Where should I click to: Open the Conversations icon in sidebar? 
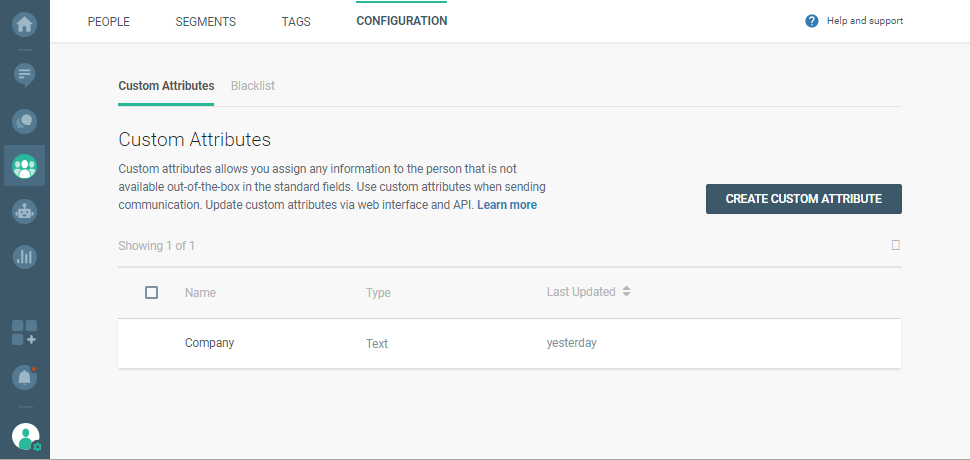(24, 121)
